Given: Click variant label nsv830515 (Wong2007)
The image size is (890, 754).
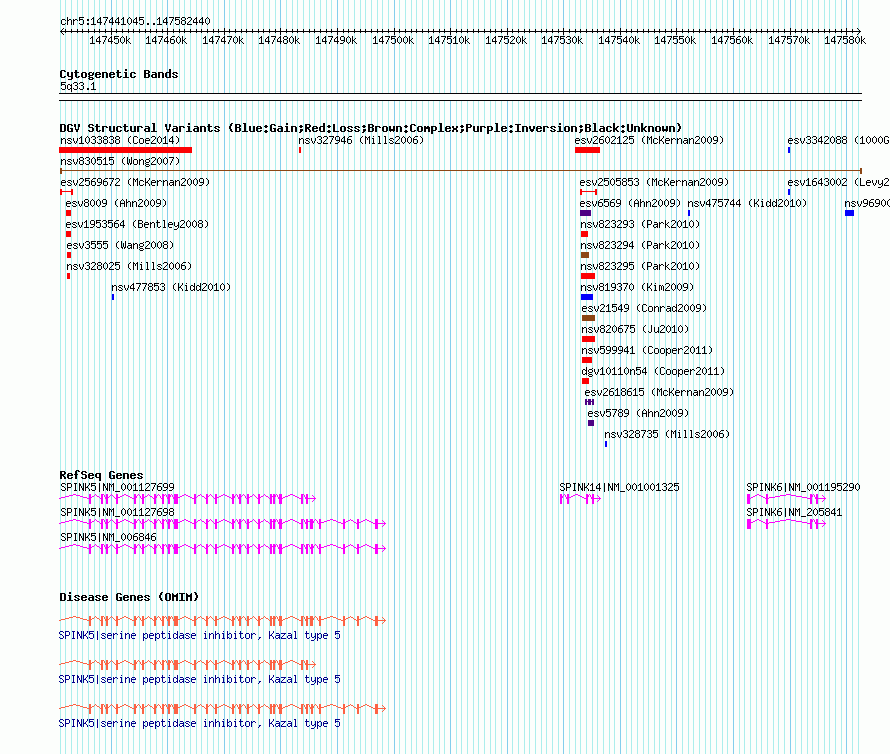Looking at the screenshot, I should 120,161.
